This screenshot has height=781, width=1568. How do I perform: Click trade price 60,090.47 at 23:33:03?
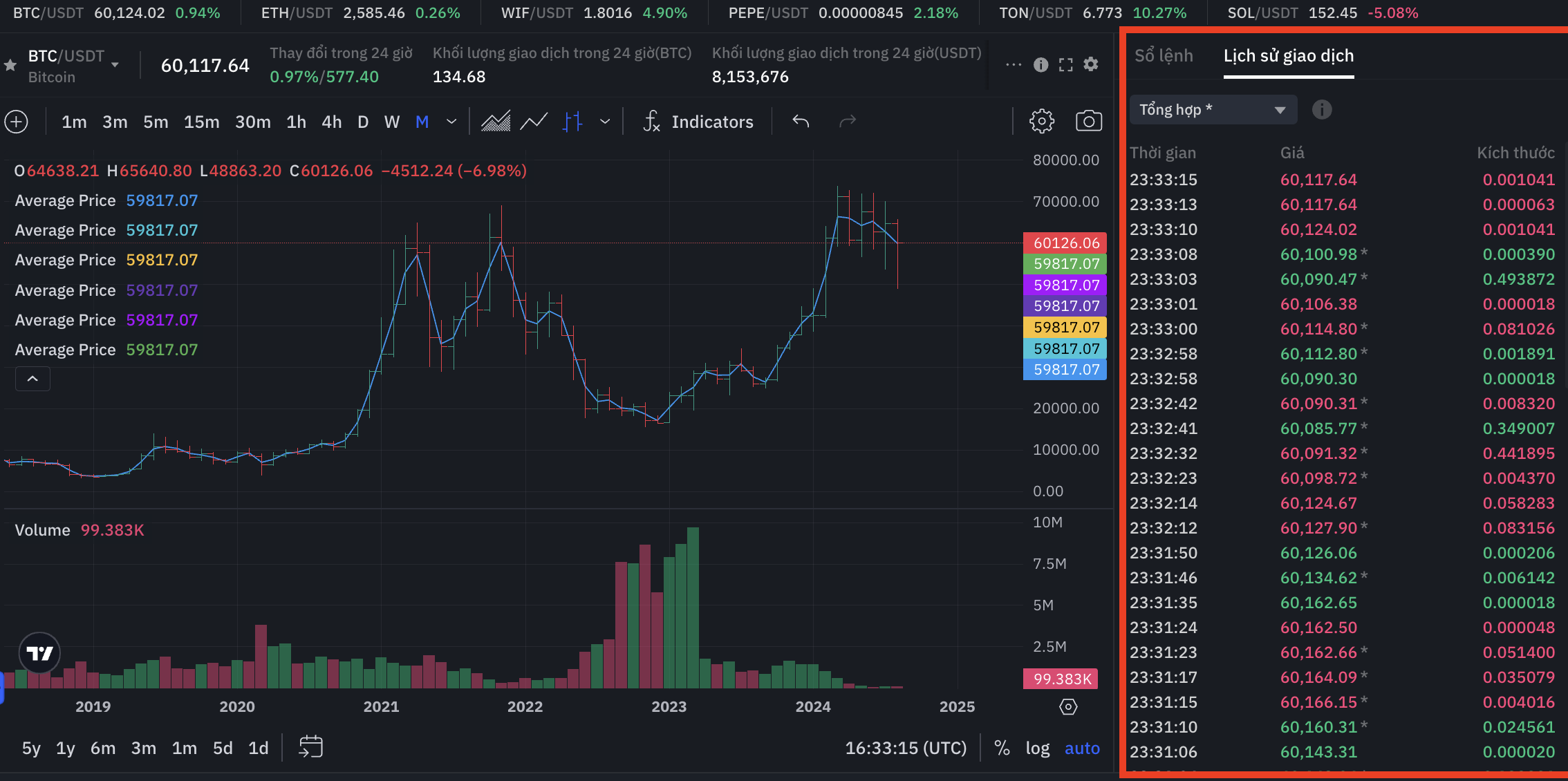1318,279
